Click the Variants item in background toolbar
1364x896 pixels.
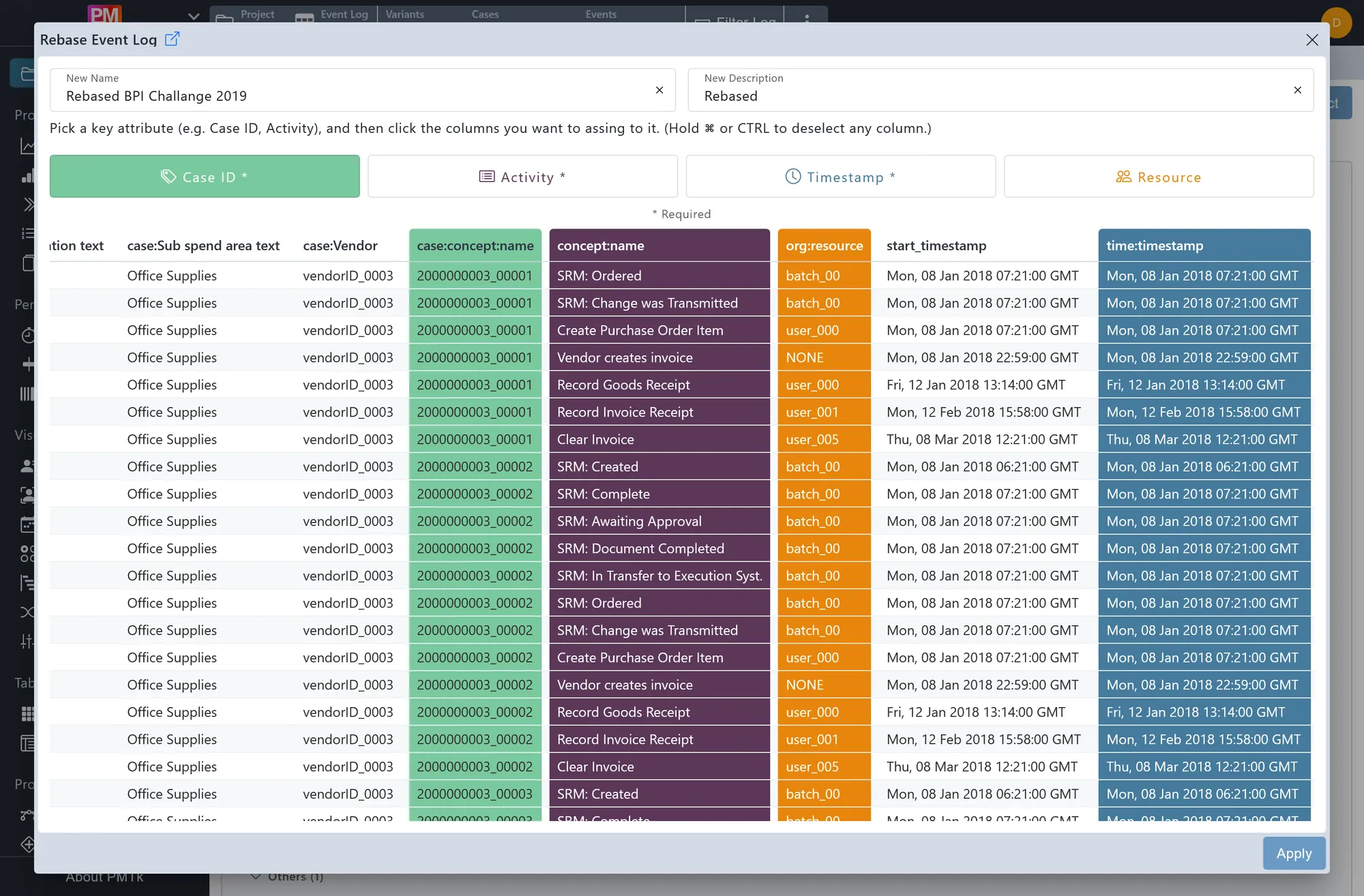[404, 14]
